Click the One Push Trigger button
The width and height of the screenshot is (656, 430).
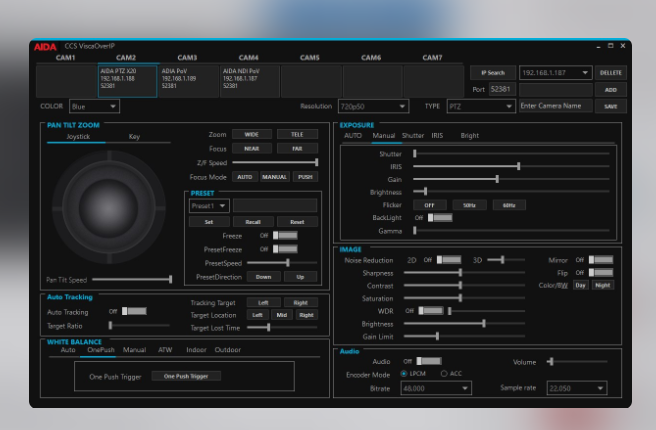(x=186, y=376)
